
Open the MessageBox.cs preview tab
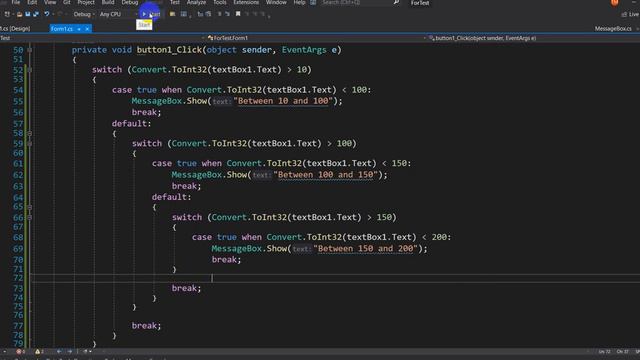613,29
